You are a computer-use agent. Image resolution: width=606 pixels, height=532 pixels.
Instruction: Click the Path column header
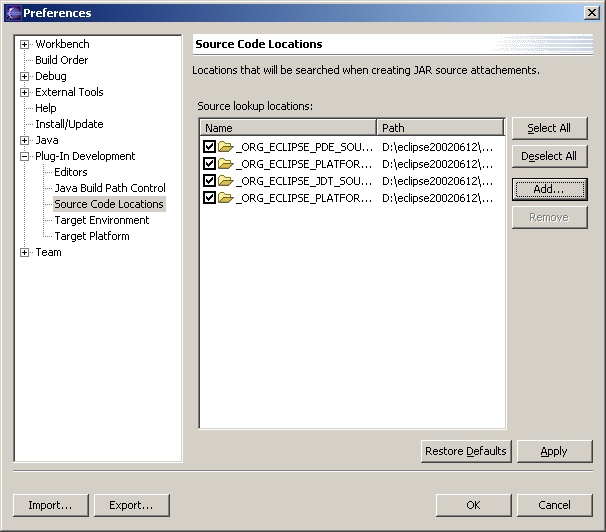(x=440, y=128)
